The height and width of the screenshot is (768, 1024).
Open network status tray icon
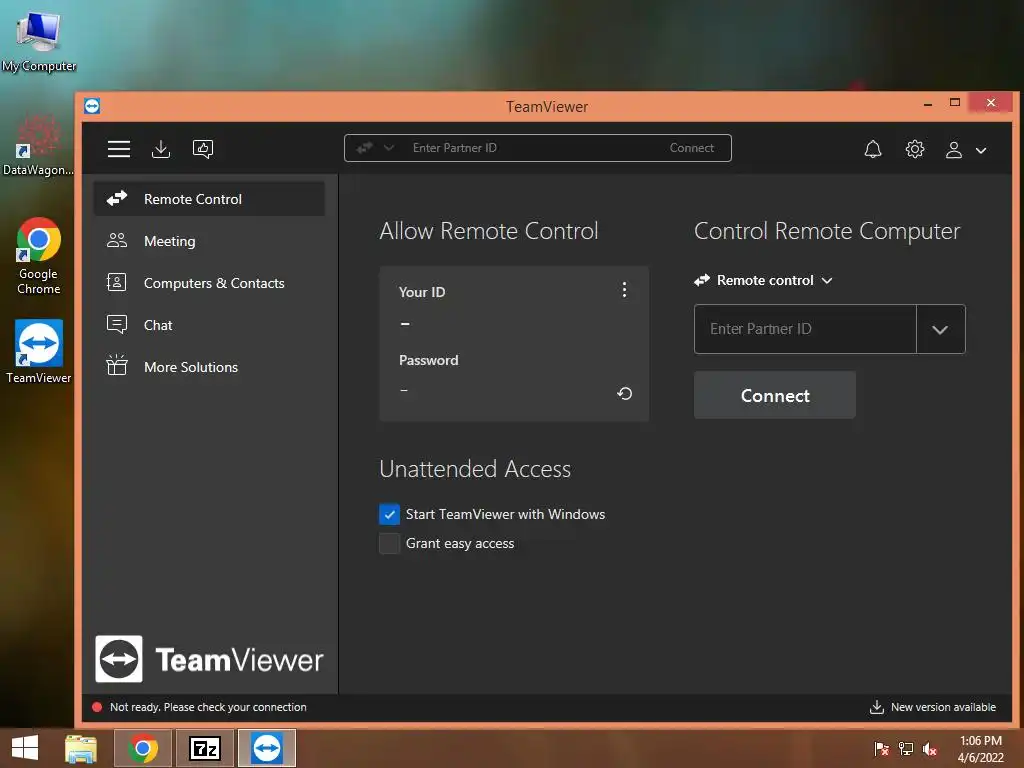pyautogui.click(x=906, y=749)
